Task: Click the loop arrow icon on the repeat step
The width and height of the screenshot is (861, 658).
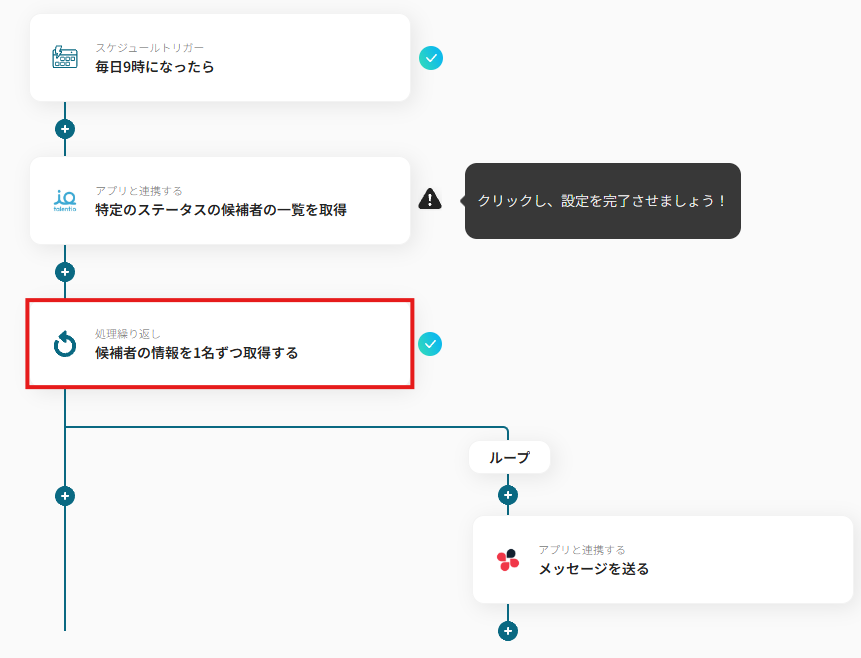Action: 64,344
